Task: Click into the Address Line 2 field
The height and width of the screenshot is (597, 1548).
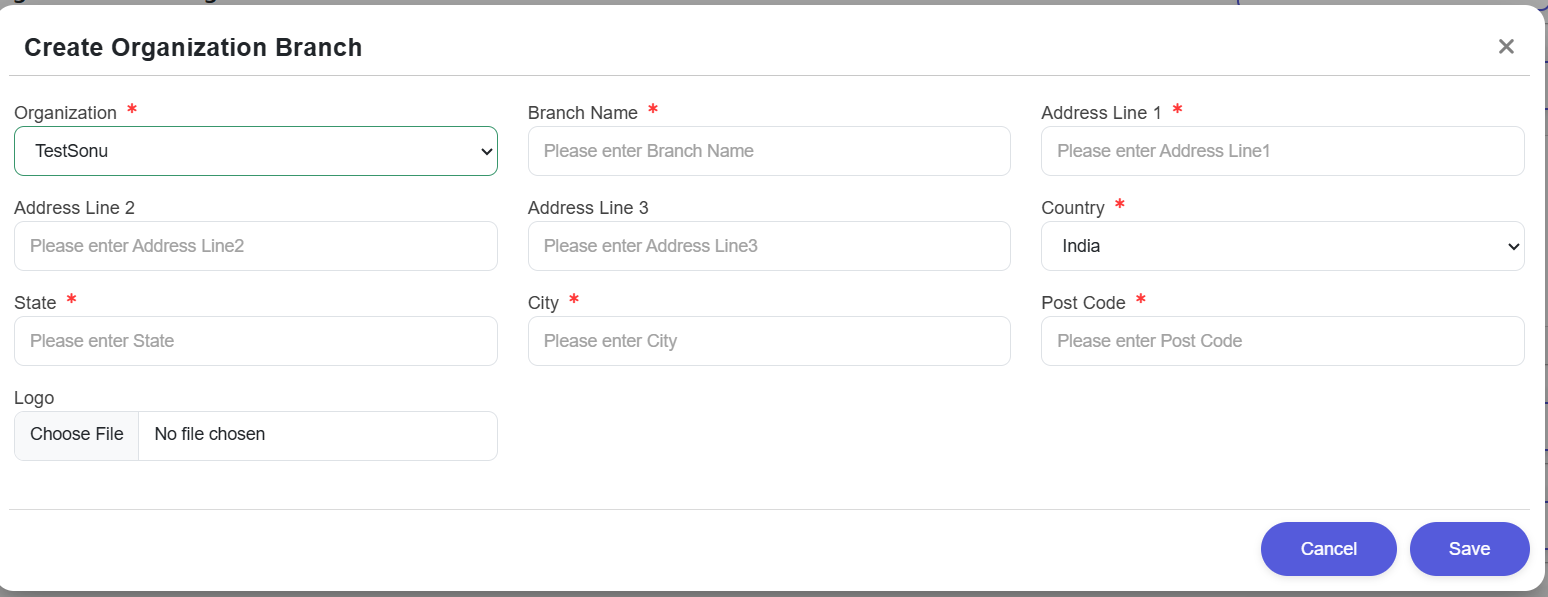Action: 256,246
